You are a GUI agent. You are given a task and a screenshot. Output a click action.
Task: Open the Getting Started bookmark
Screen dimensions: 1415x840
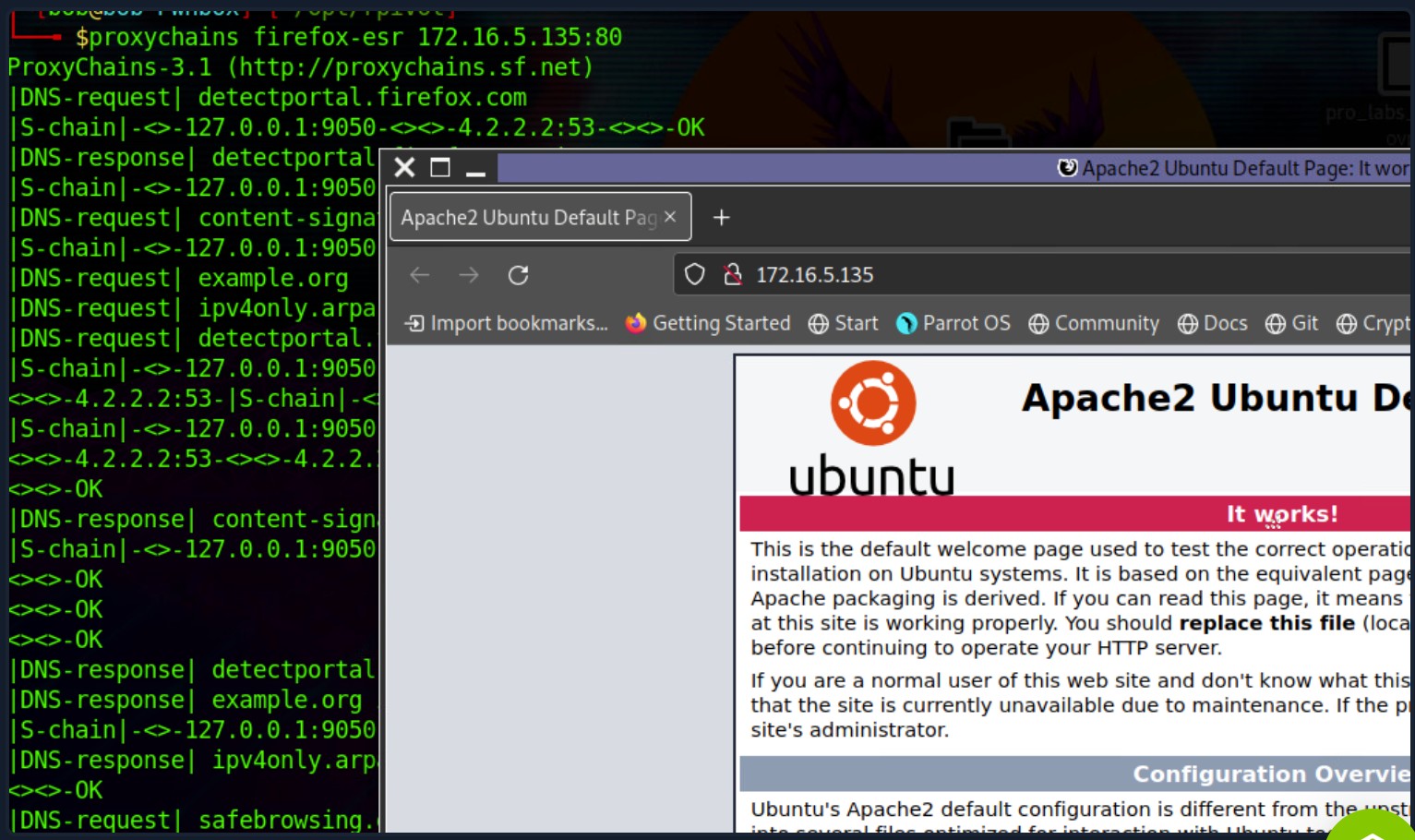pos(708,323)
